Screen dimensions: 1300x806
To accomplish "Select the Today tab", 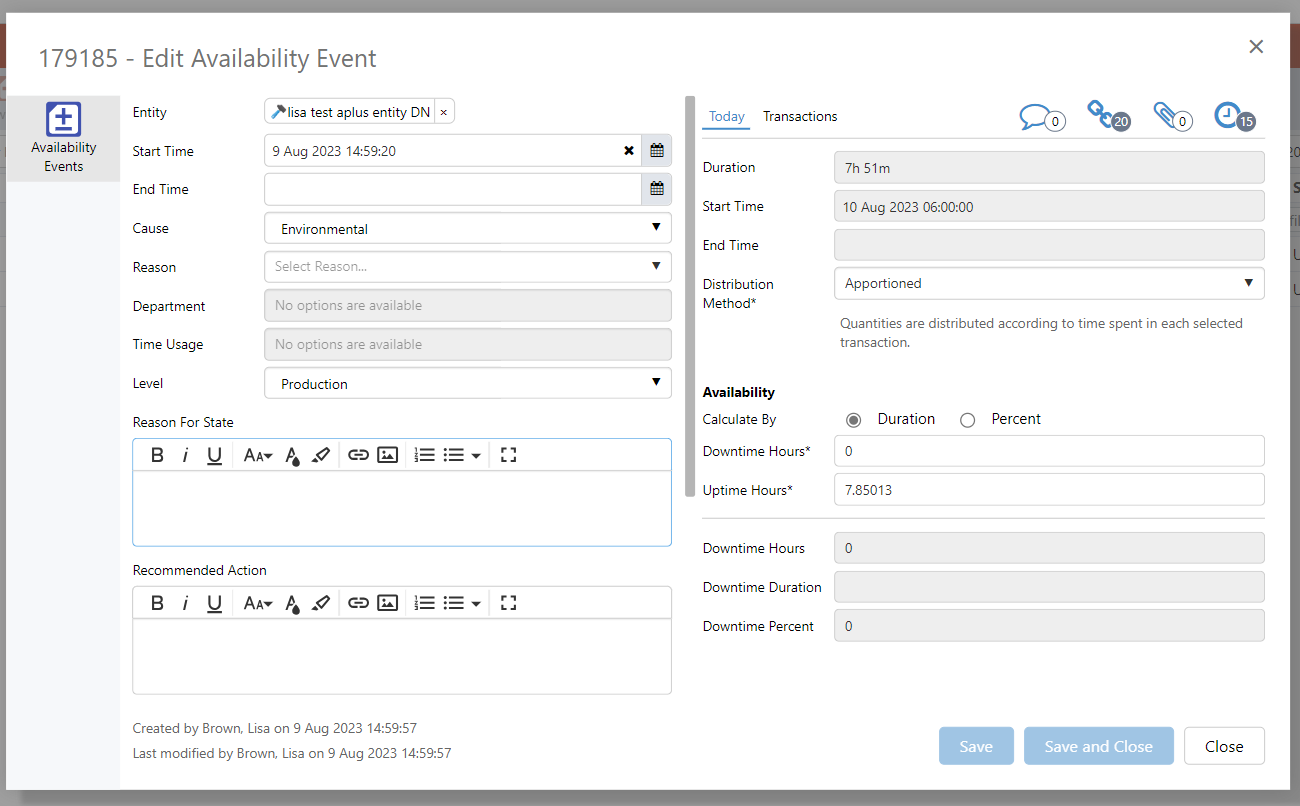I will (727, 117).
